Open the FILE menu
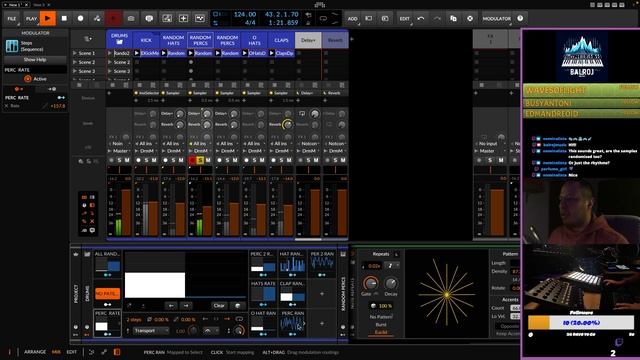 12,18
